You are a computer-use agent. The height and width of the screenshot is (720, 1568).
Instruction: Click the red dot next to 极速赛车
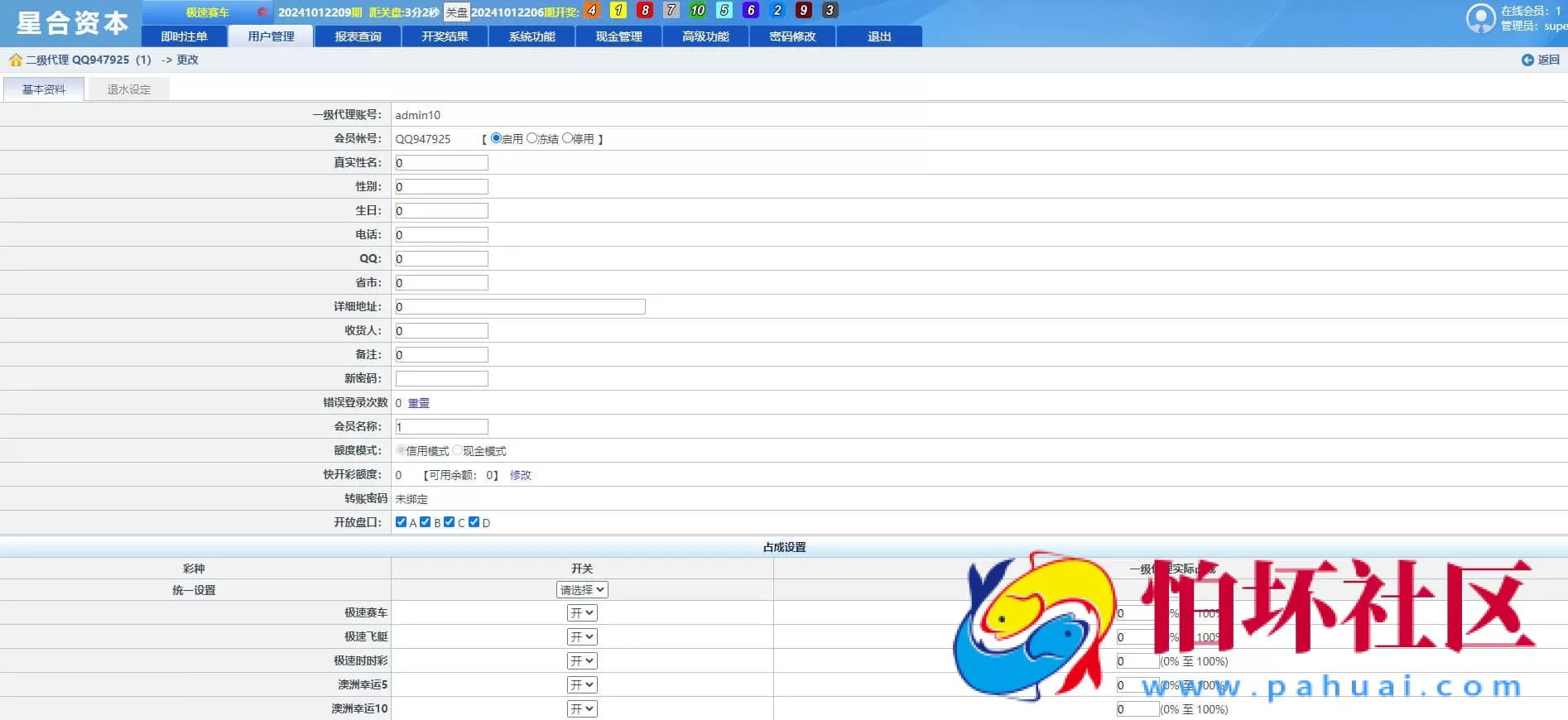[x=262, y=12]
